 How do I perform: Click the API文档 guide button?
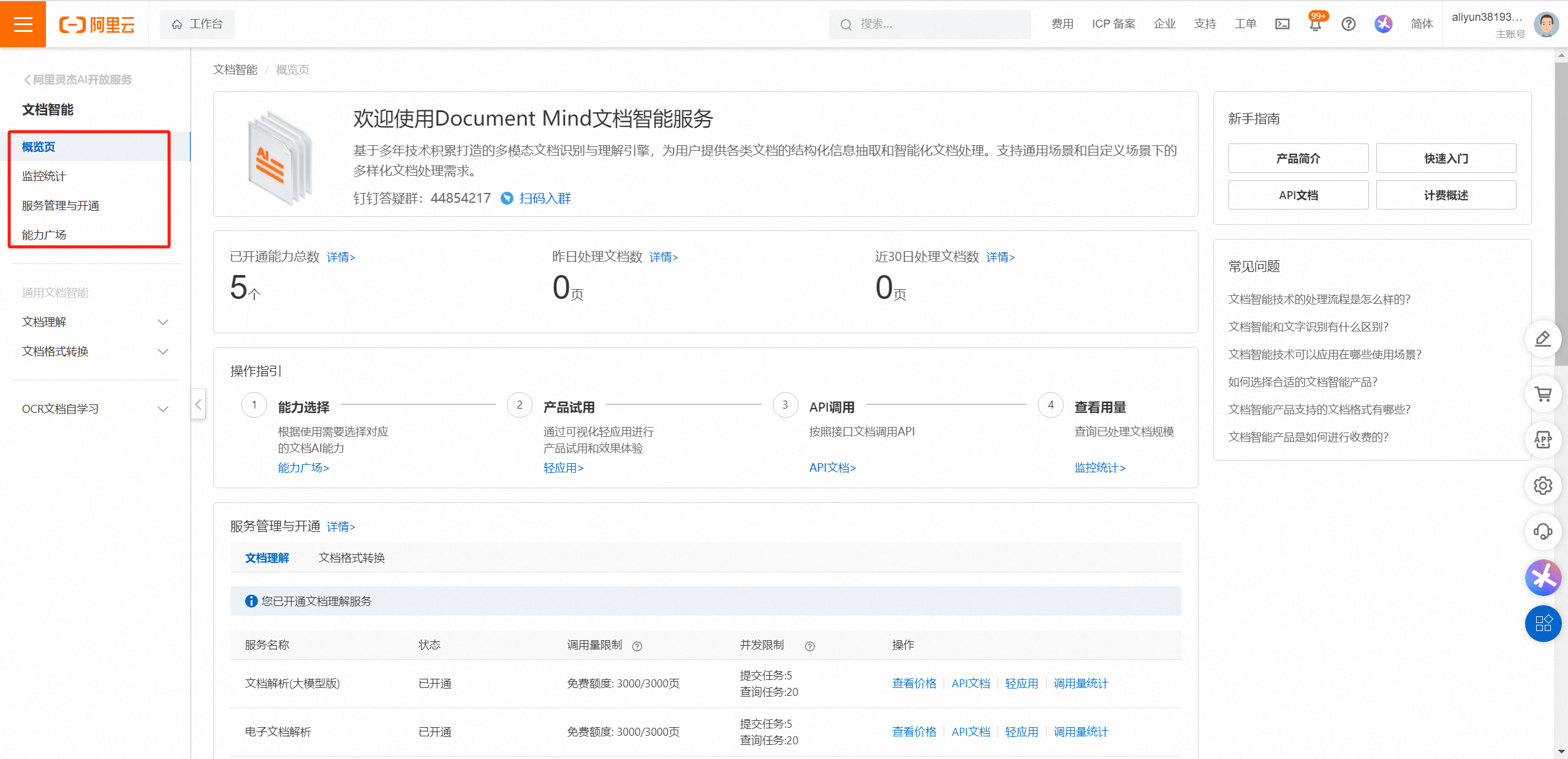(1298, 195)
